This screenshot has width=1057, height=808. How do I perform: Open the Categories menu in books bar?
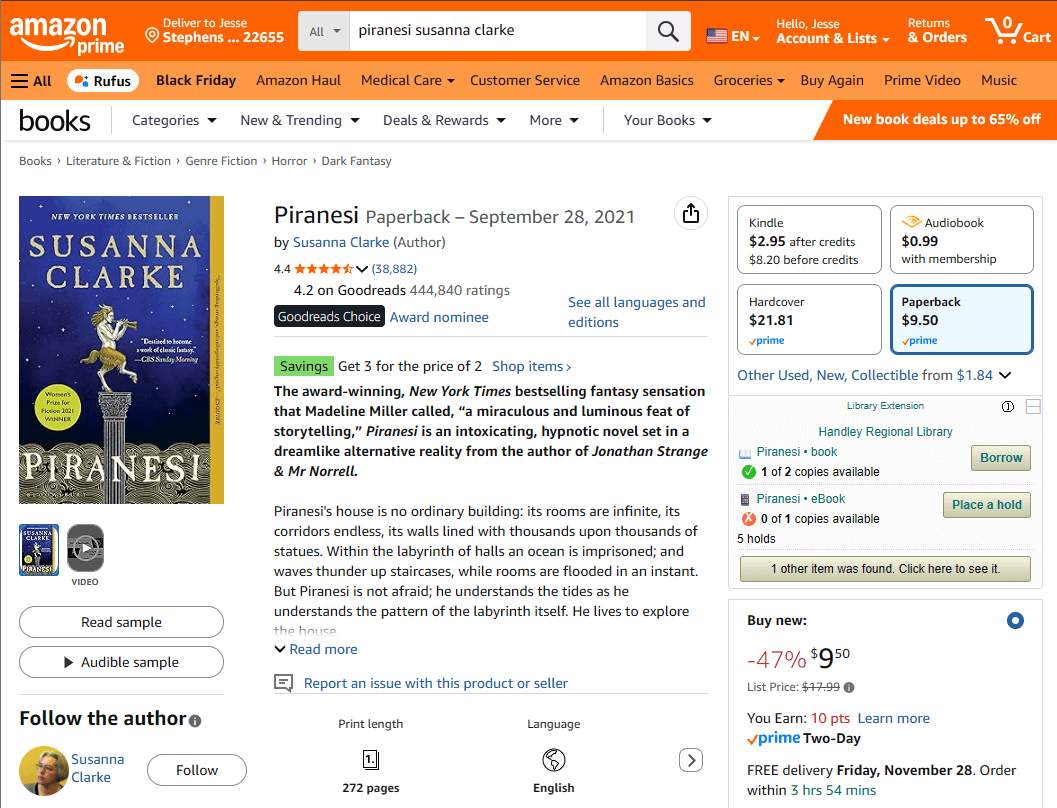[174, 120]
